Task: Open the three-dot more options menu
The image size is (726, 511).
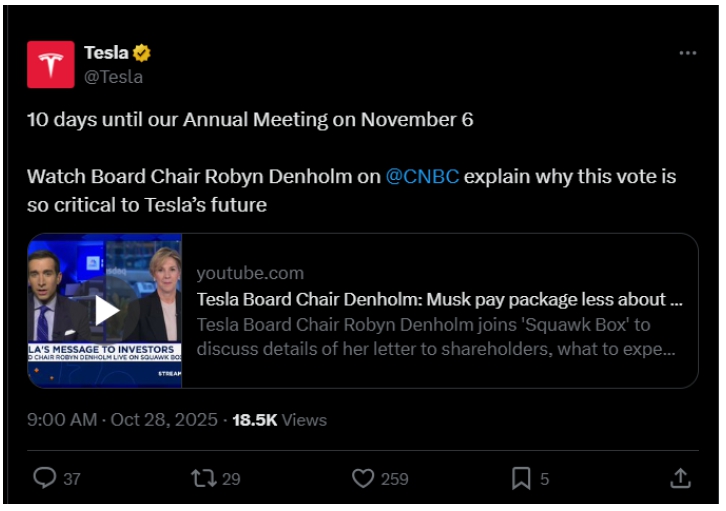Action: click(x=687, y=53)
